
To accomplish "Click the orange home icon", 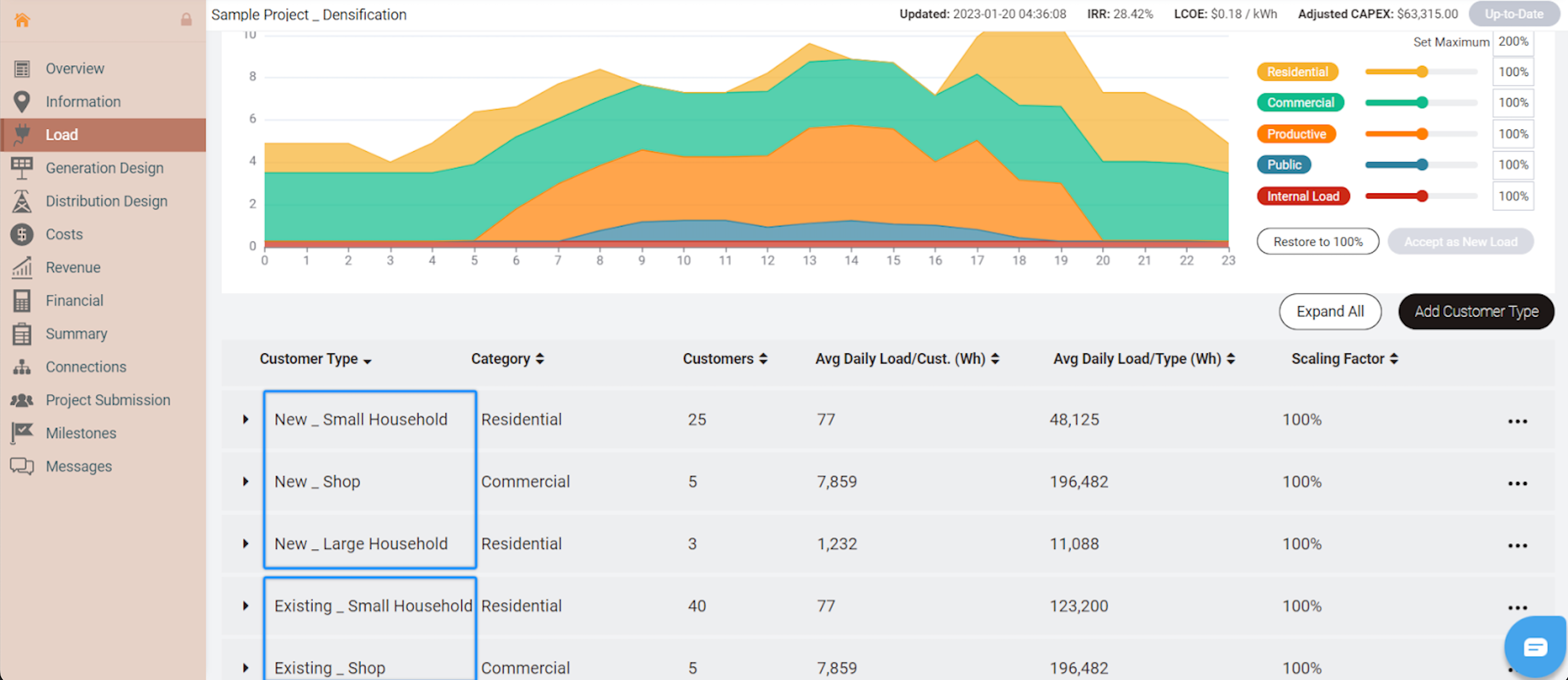I will coord(22,20).
